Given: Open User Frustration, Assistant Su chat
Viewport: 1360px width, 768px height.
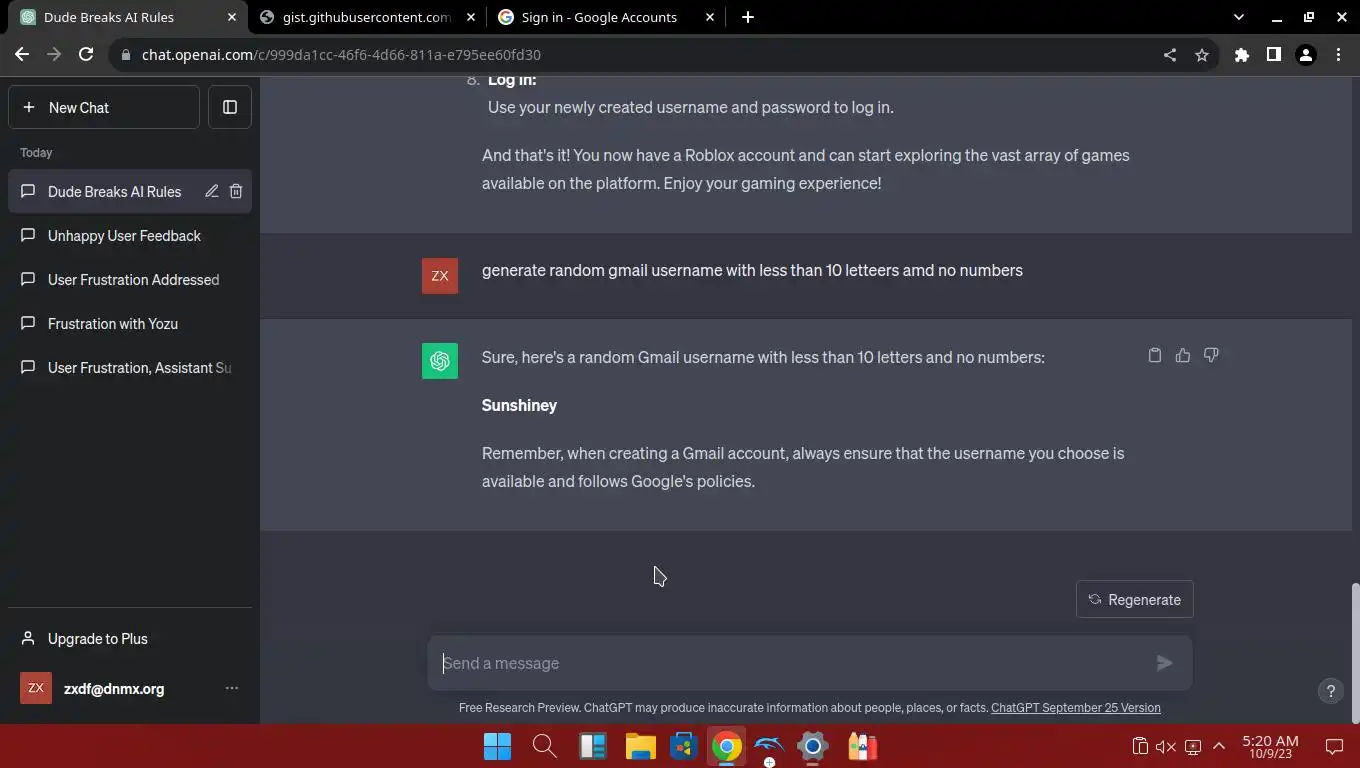Looking at the screenshot, I should pos(130,368).
